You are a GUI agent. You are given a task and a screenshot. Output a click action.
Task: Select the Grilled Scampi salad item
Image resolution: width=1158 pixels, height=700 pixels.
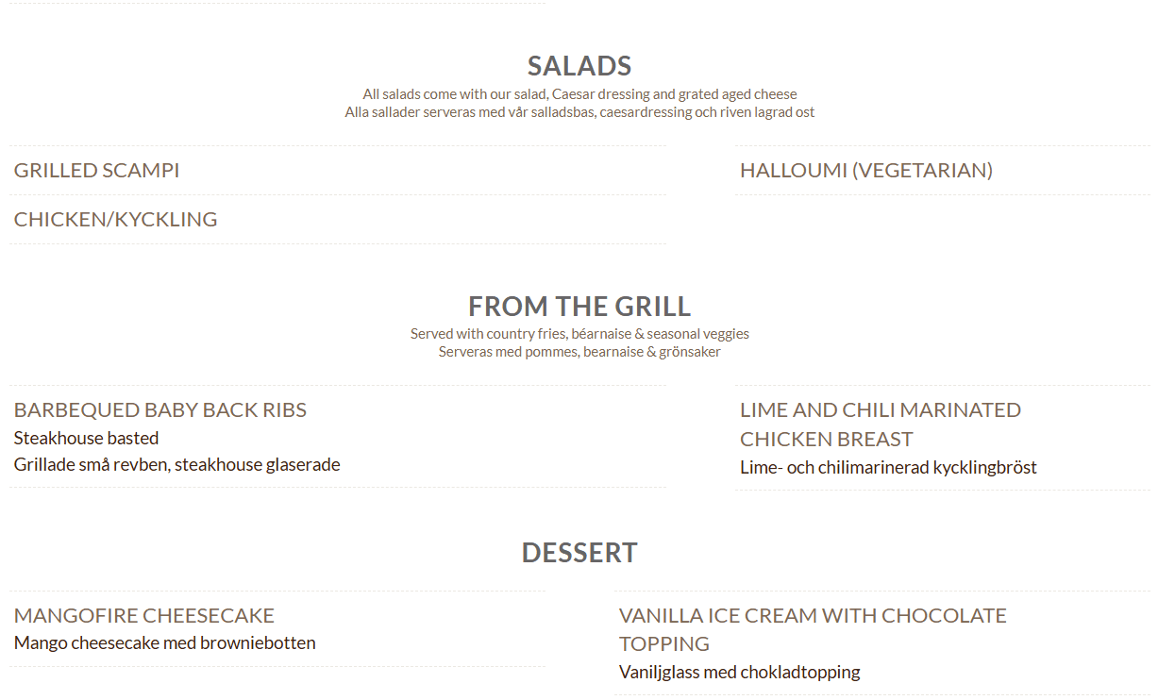(x=97, y=170)
